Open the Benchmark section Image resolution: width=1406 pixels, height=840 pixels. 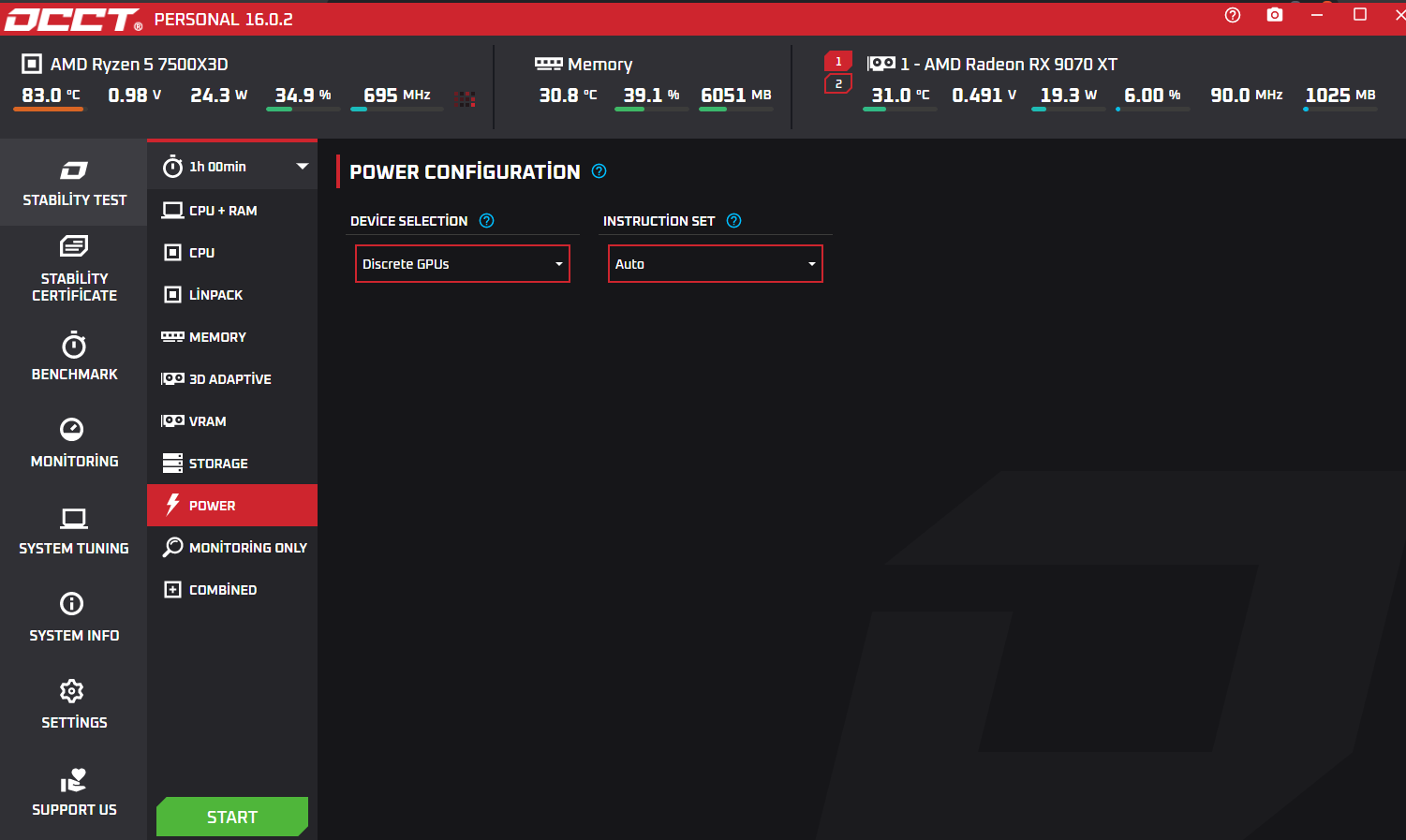click(x=74, y=357)
